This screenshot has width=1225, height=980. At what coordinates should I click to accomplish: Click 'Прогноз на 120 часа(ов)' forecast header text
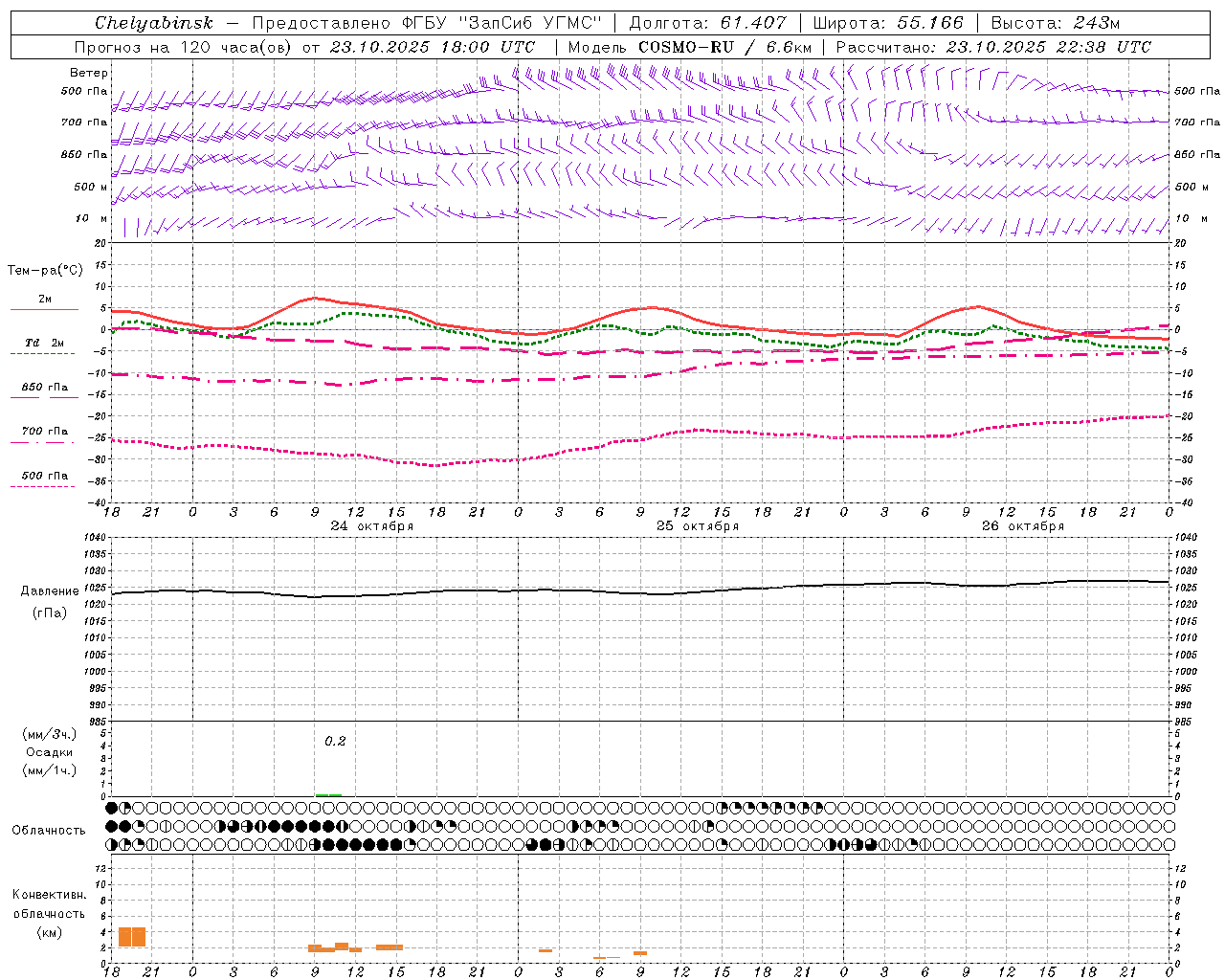(x=183, y=47)
